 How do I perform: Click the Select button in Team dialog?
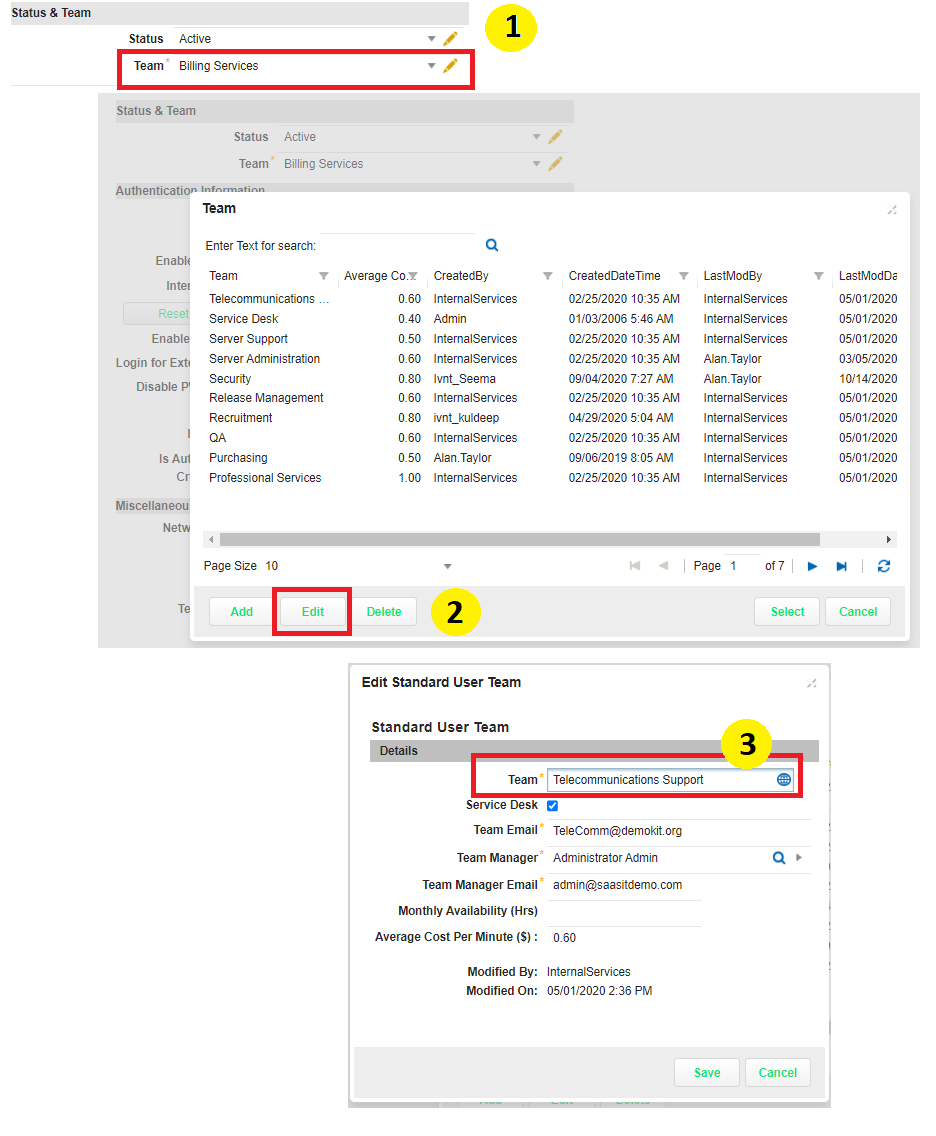787,612
